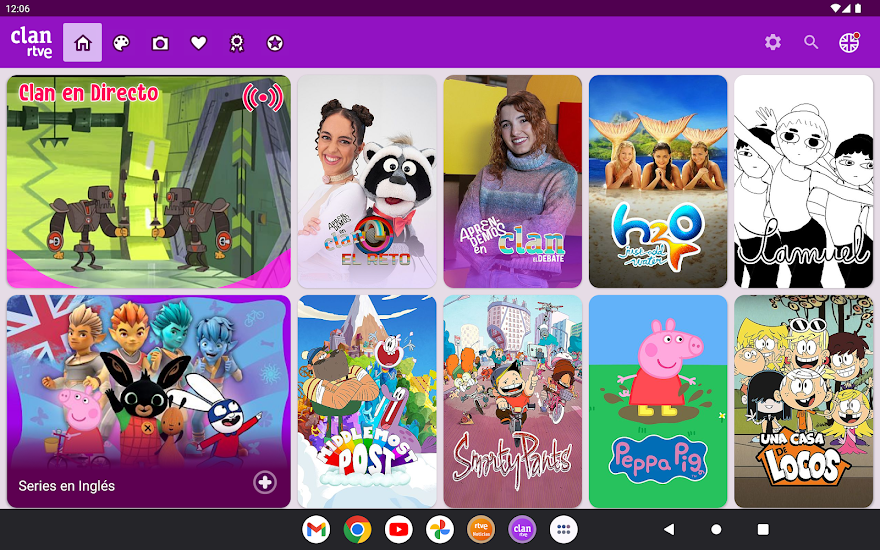Select Una Casa de Locos series
This screenshot has height=550, width=880.
coord(803,401)
